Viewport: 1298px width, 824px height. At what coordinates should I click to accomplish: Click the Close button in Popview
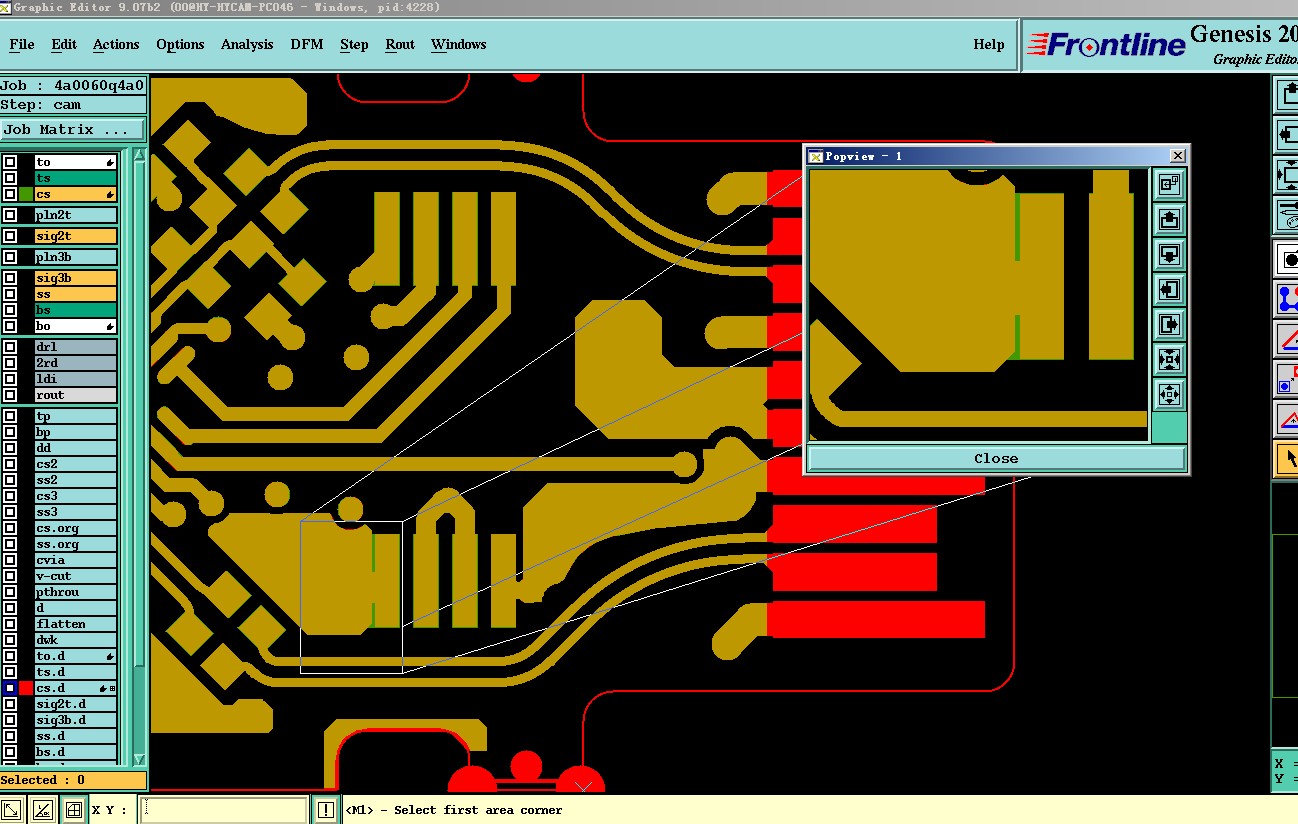click(x=996, y=458)
